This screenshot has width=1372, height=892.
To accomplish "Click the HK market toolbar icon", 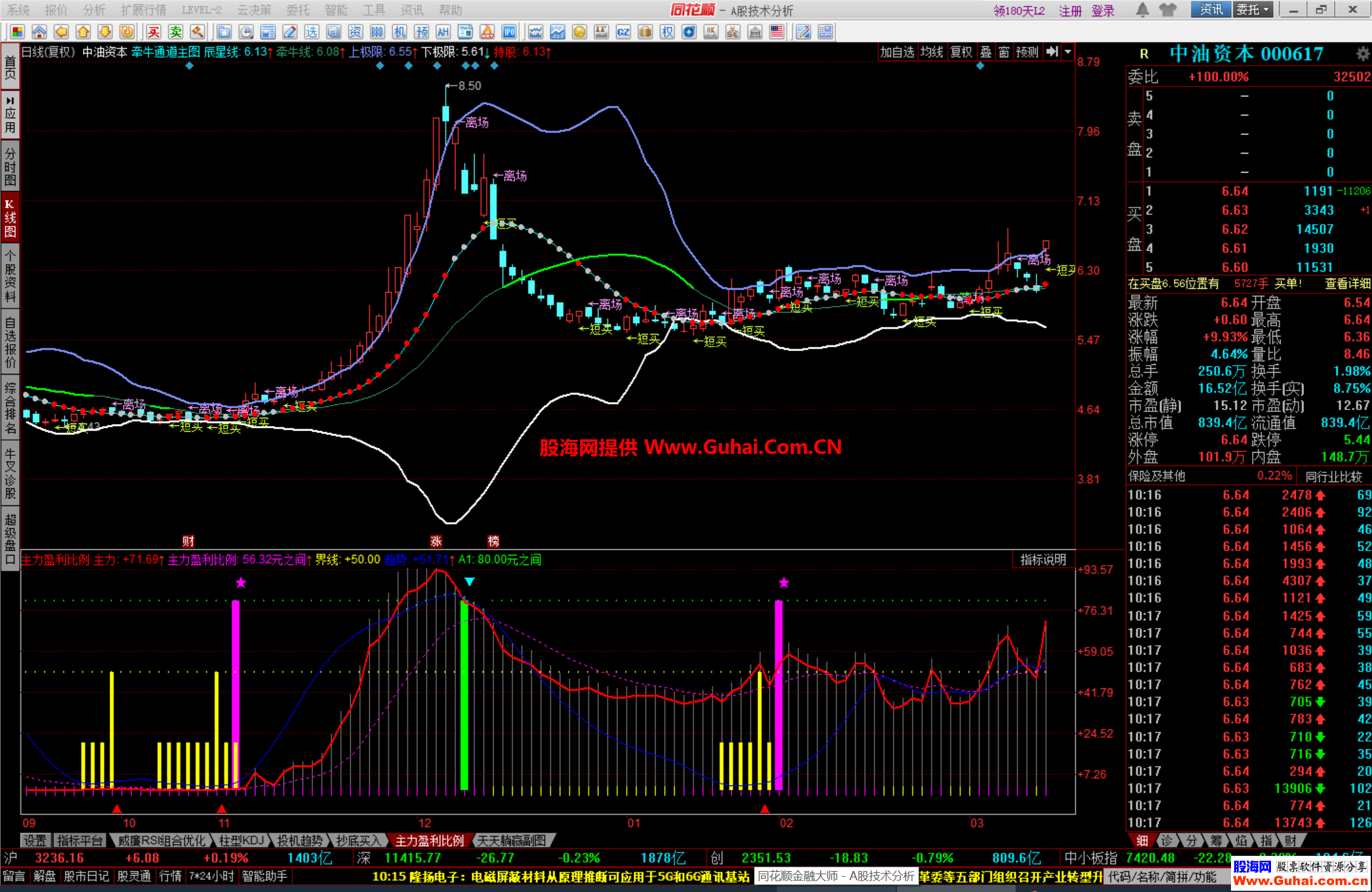I will 711,32.
